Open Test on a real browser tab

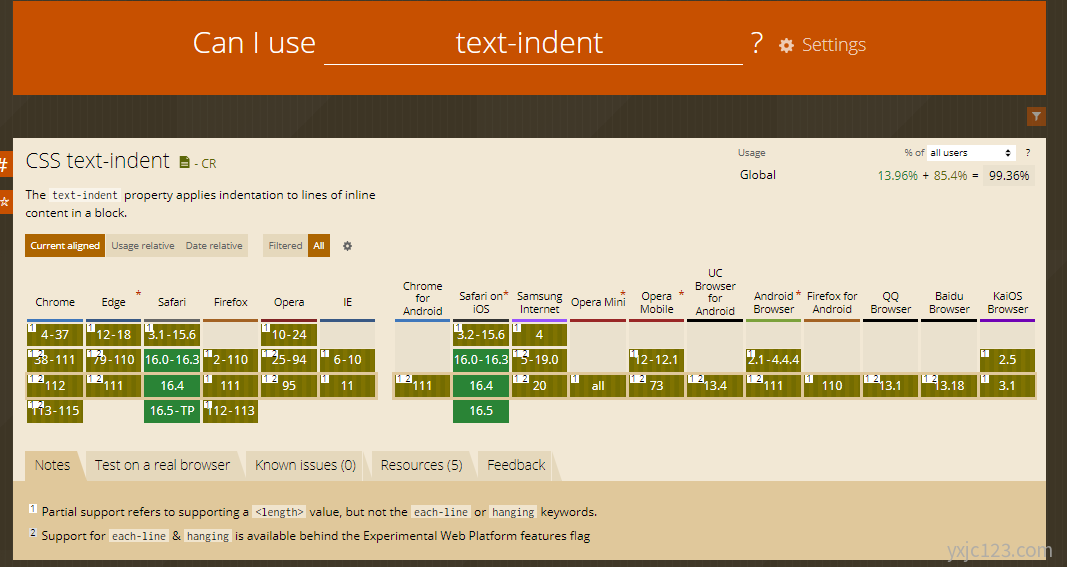coord(162,465)
